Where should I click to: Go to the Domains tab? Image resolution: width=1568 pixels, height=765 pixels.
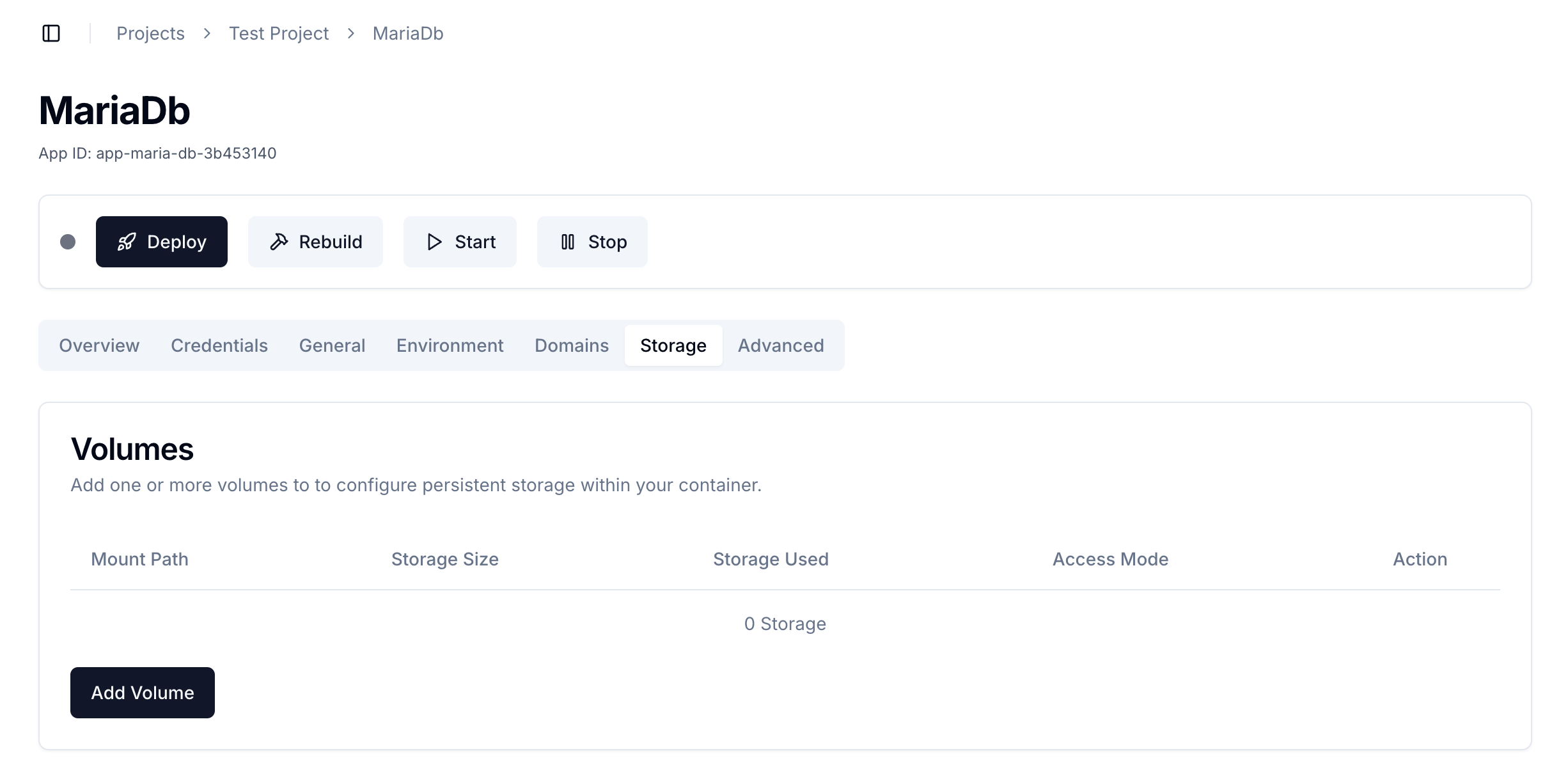[572, 345]
